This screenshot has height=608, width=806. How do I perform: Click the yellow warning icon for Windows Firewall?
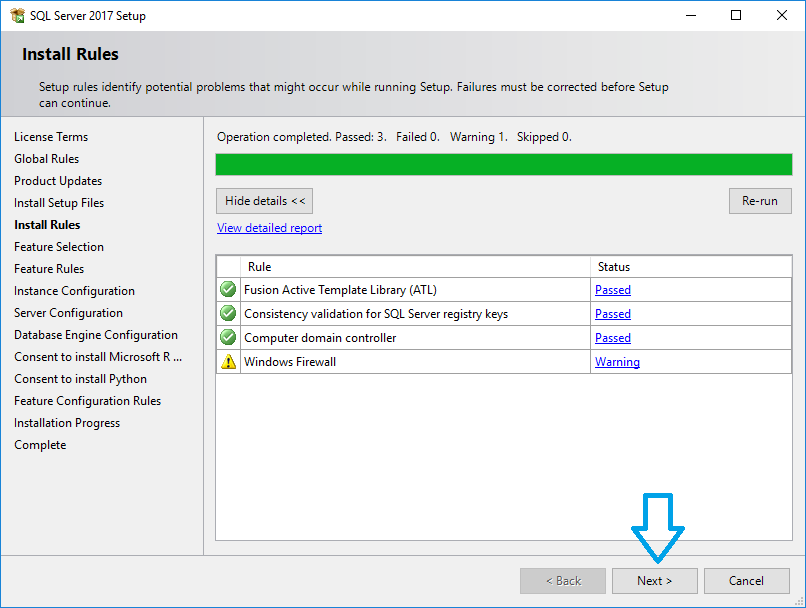(228, 362)
